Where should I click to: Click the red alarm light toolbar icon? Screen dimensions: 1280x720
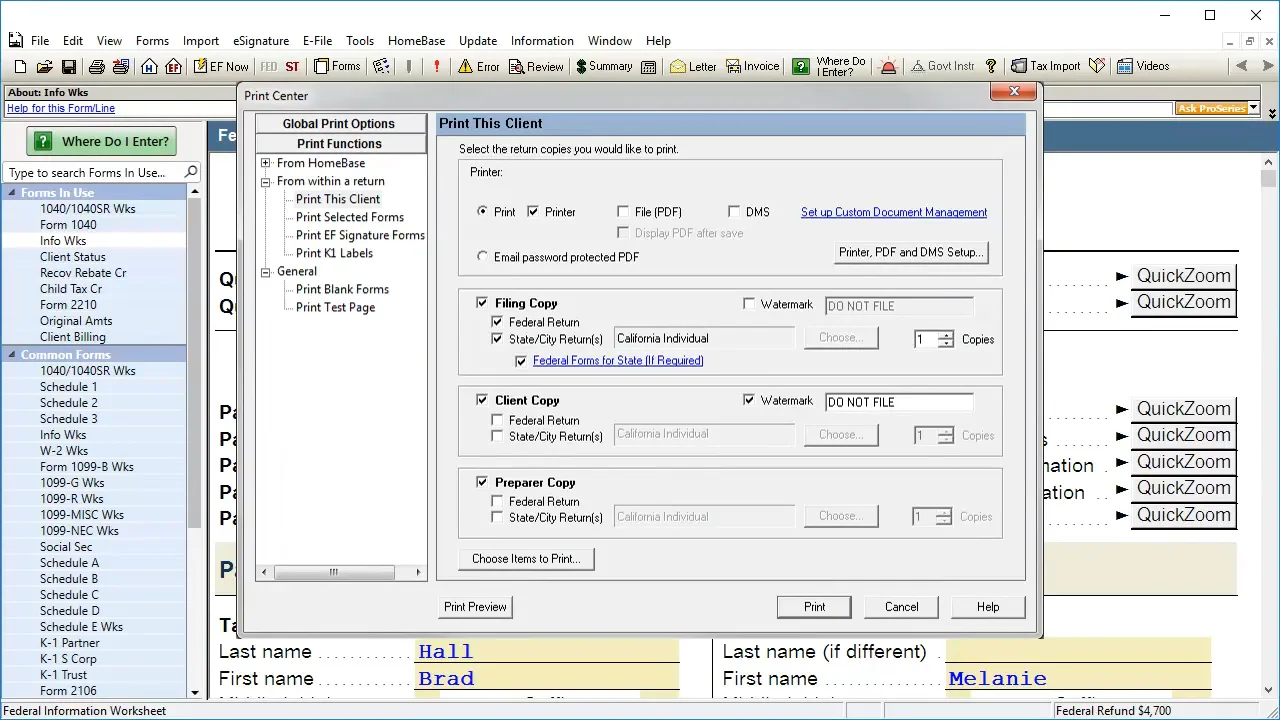[x=888, y=67]
